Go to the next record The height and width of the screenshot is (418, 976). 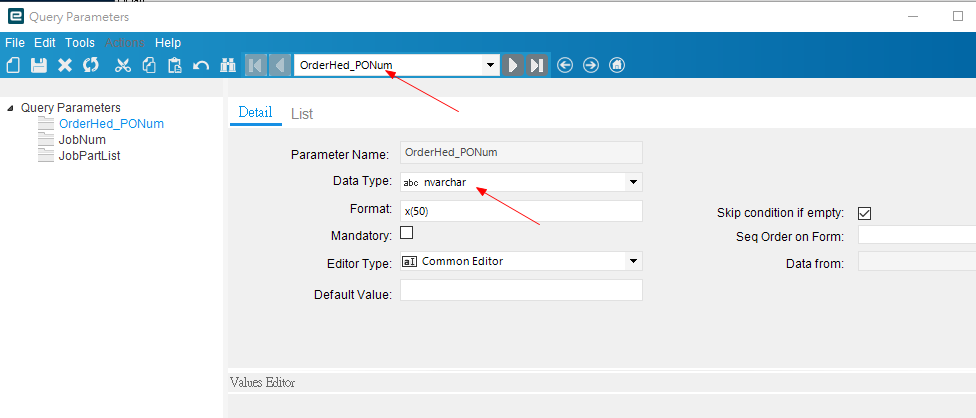[x=513, y=65]
